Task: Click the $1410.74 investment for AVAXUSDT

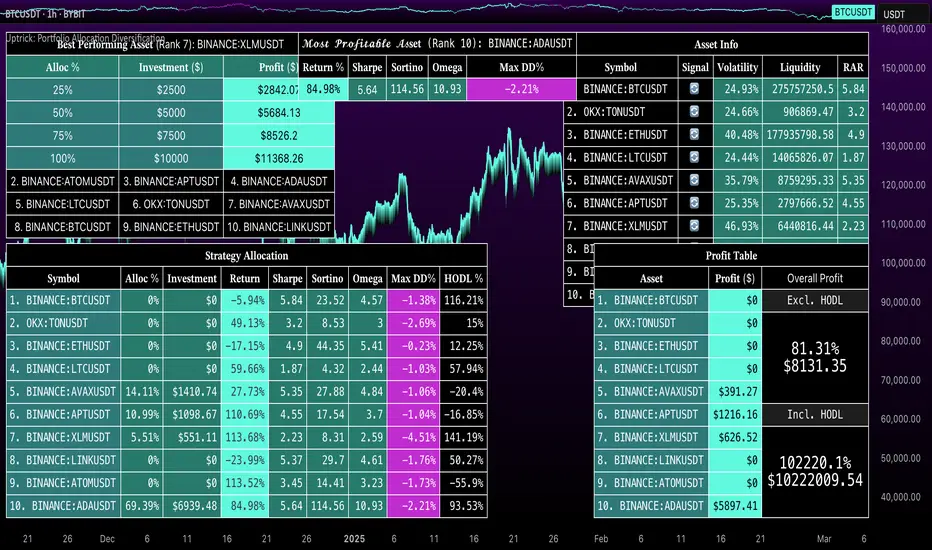Action: click(x=192, y=392)
